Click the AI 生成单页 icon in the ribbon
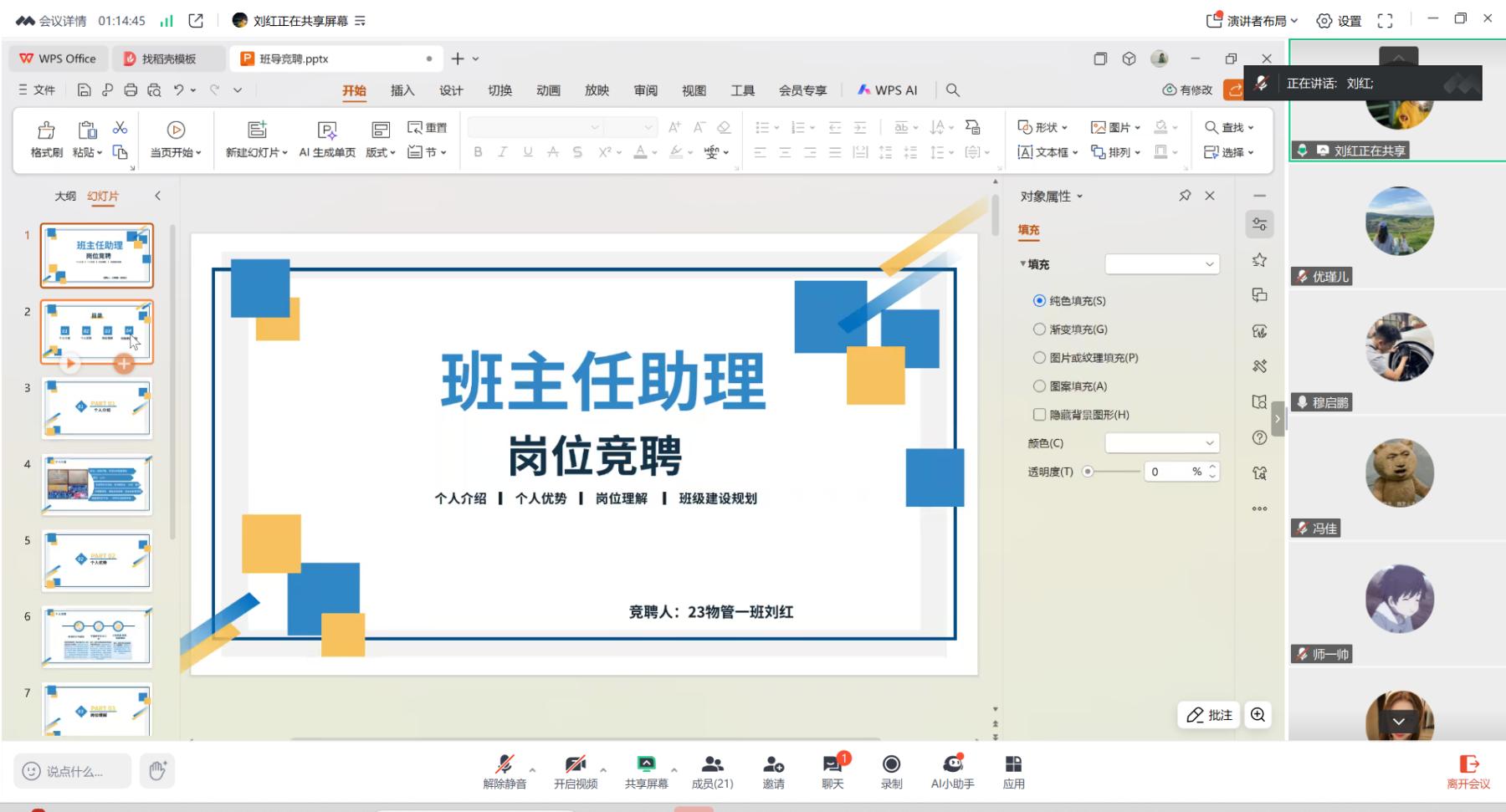 coord(327,130)
